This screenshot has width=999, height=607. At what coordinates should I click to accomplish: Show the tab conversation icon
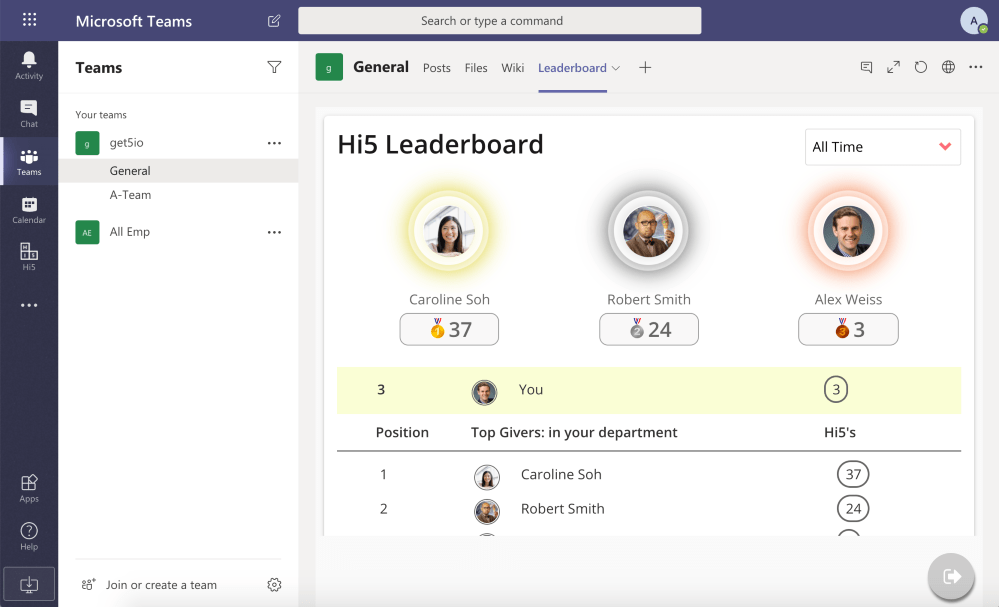pos(866,67)
